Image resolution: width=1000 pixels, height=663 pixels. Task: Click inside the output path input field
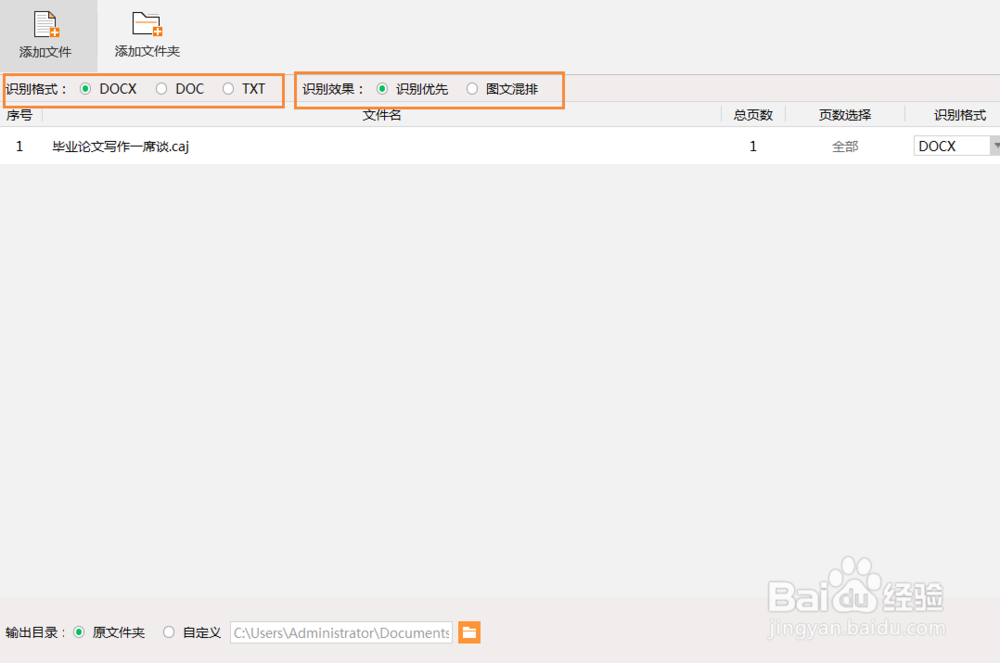coord(340,632)
